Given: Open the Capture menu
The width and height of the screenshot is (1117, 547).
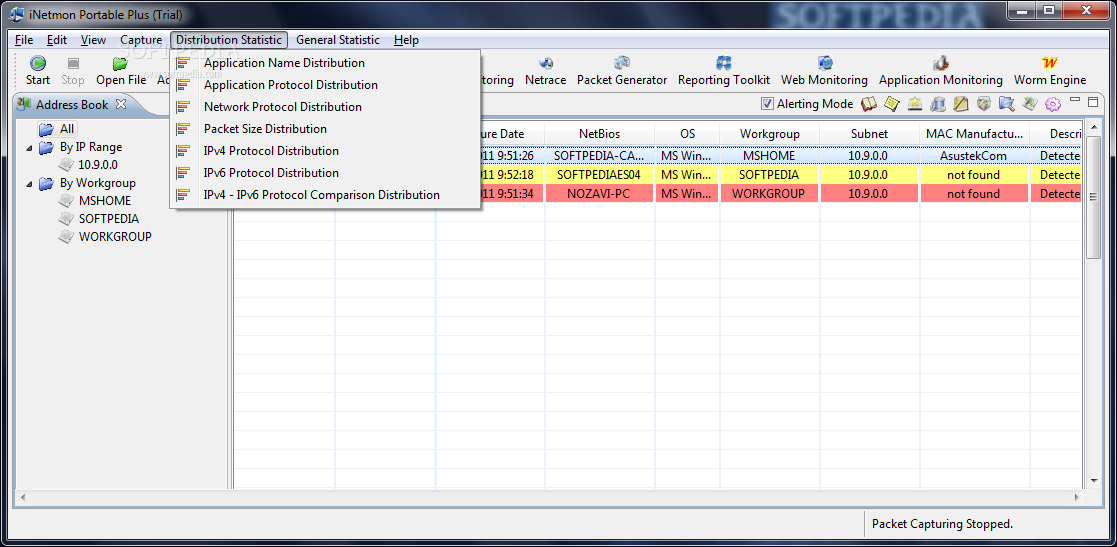Looking at the screenshot, I should [x=141, y=40].
